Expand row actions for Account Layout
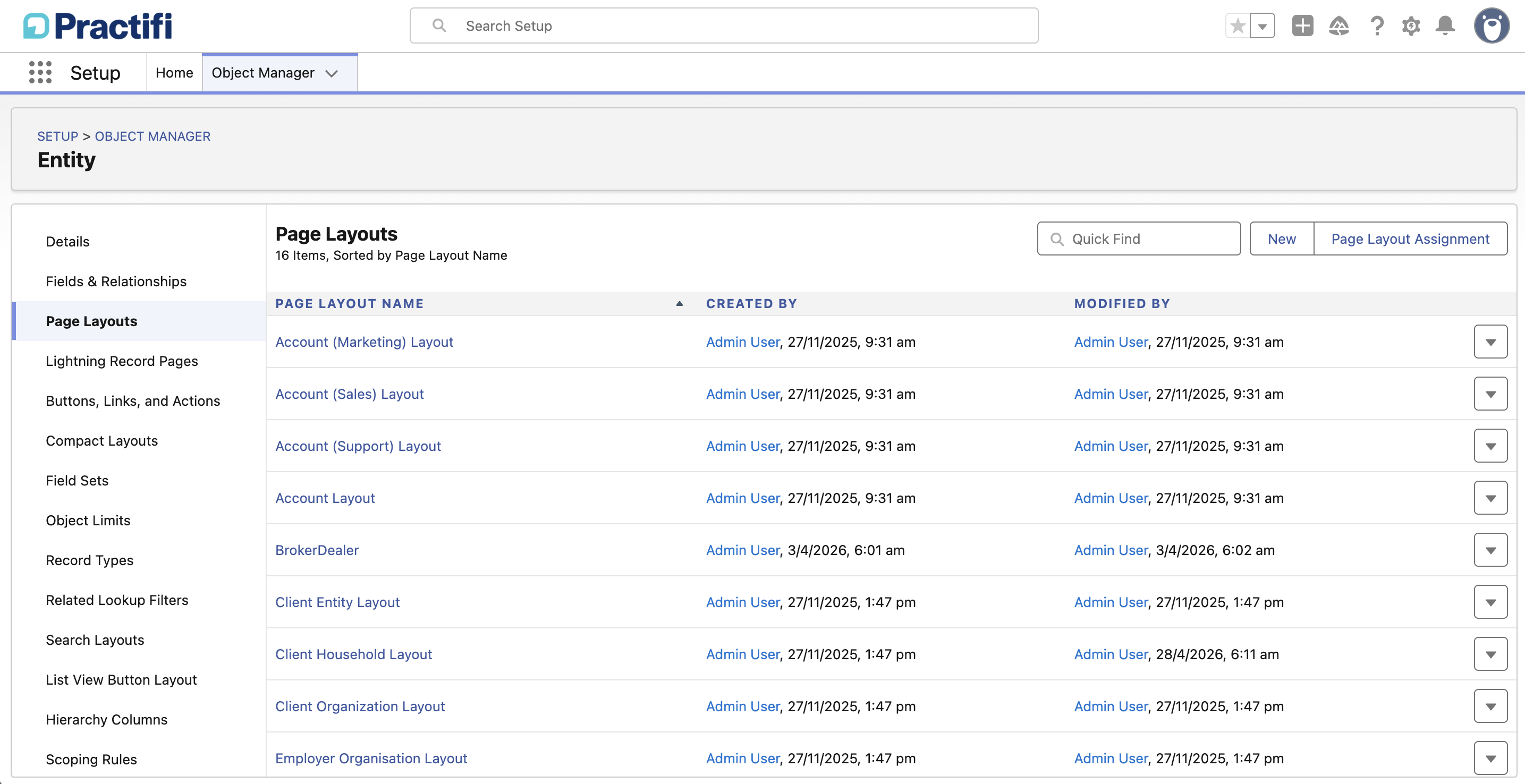The height and width of the screenshot is (784, 1525). point(1490,498)
